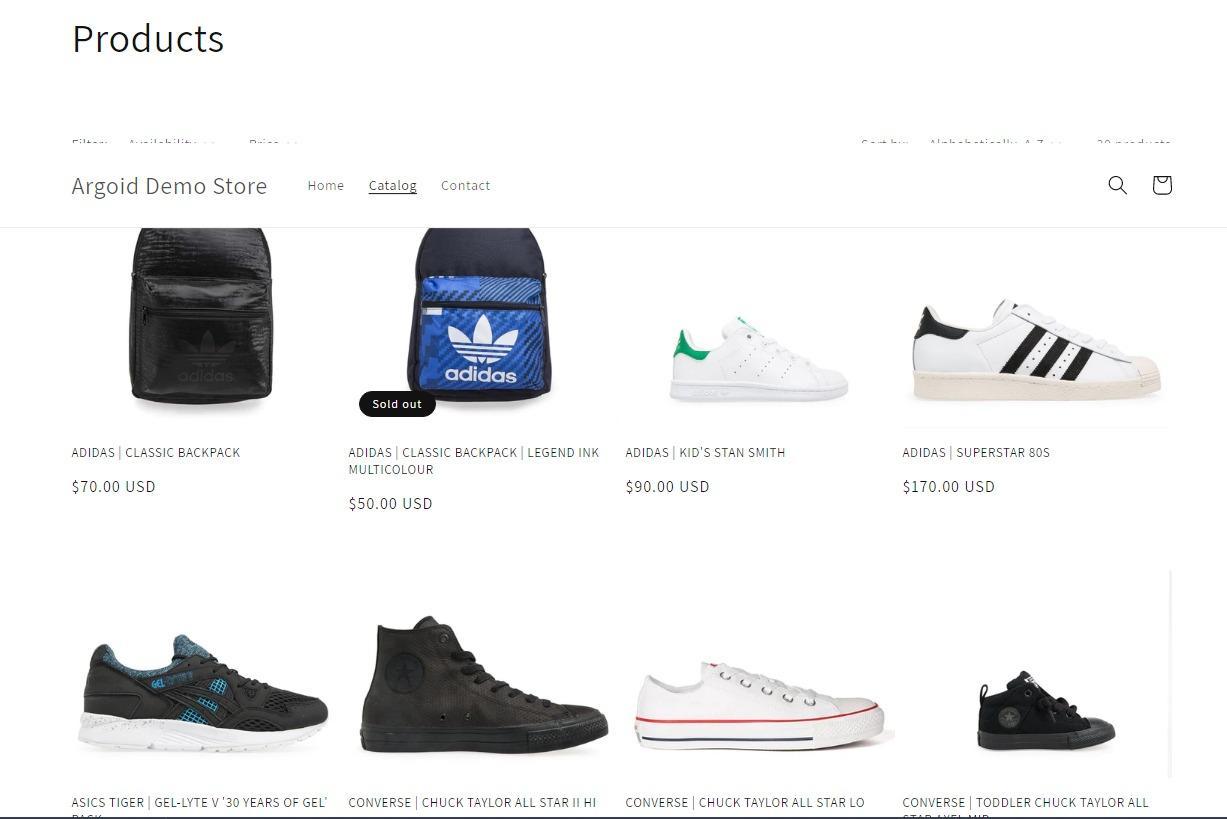
Task: Go to the Home menu item
Action: 326,185
